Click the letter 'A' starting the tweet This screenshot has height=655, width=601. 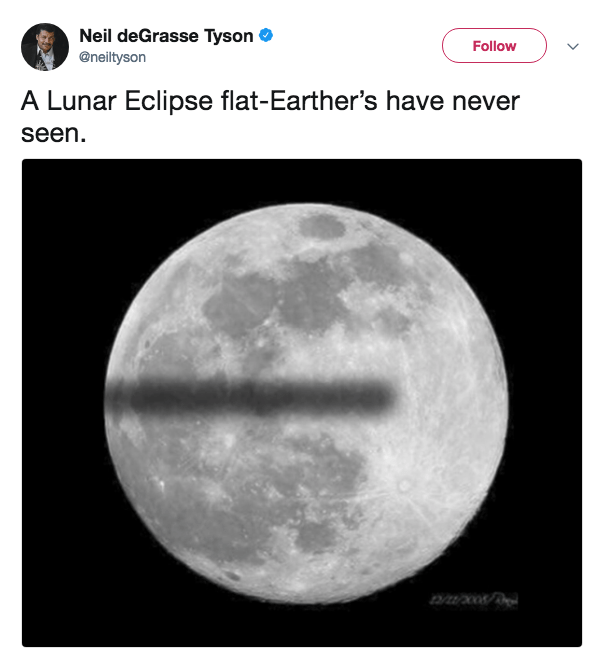click(x=31, y=102)
